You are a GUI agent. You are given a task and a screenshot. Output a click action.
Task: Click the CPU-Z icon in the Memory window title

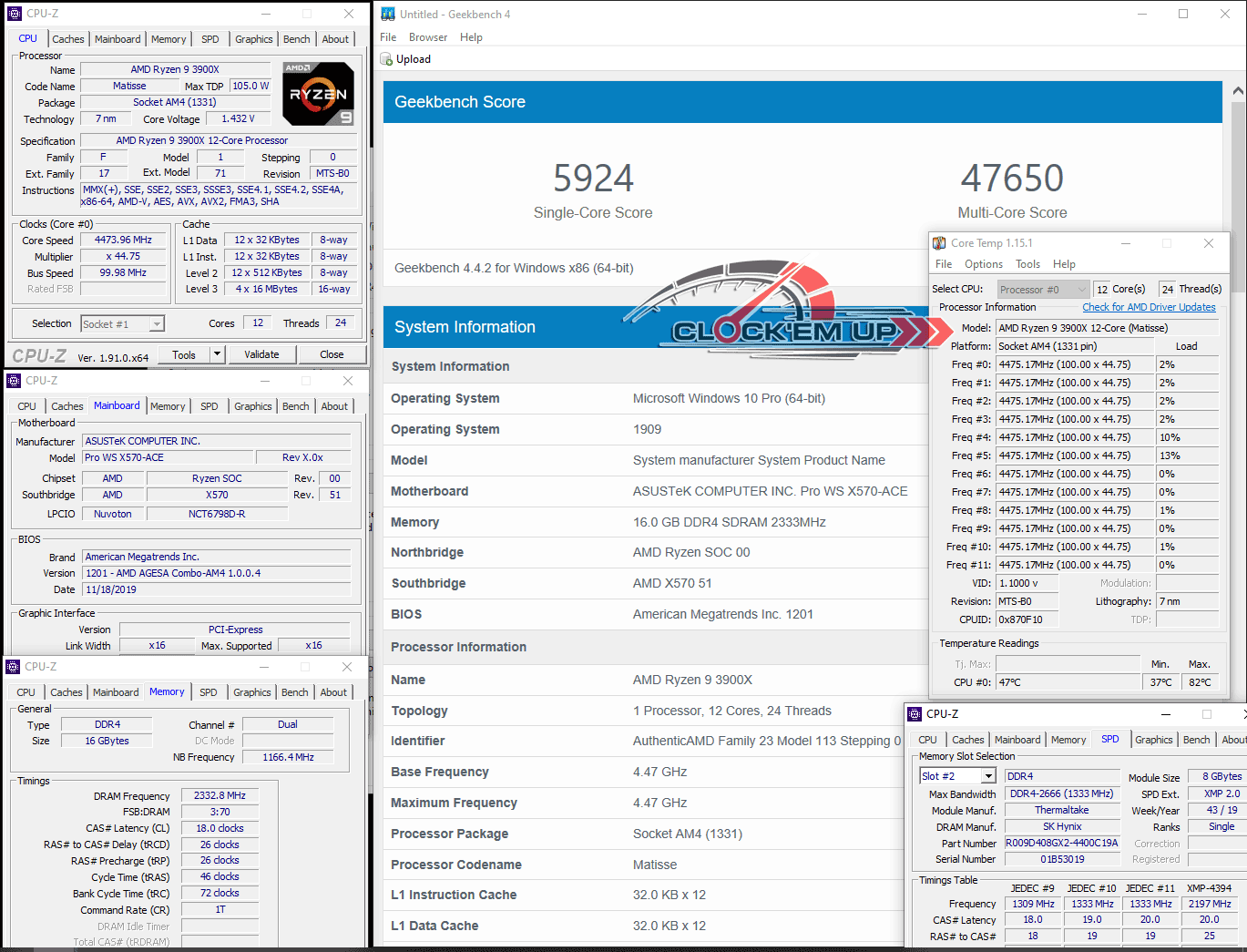click(x=14, y=667)
